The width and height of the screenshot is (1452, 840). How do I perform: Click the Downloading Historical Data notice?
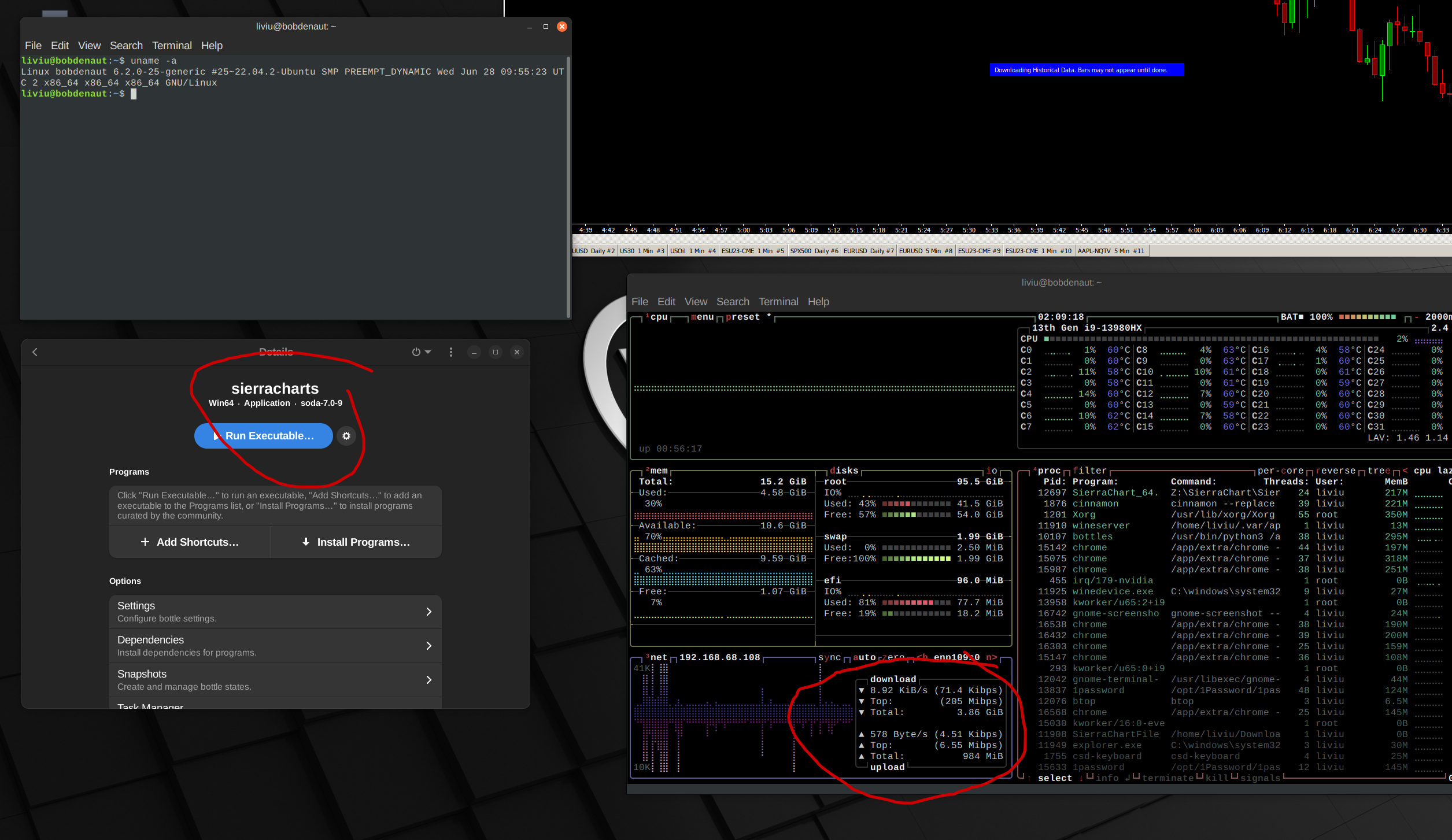[x=1087, y=70]
